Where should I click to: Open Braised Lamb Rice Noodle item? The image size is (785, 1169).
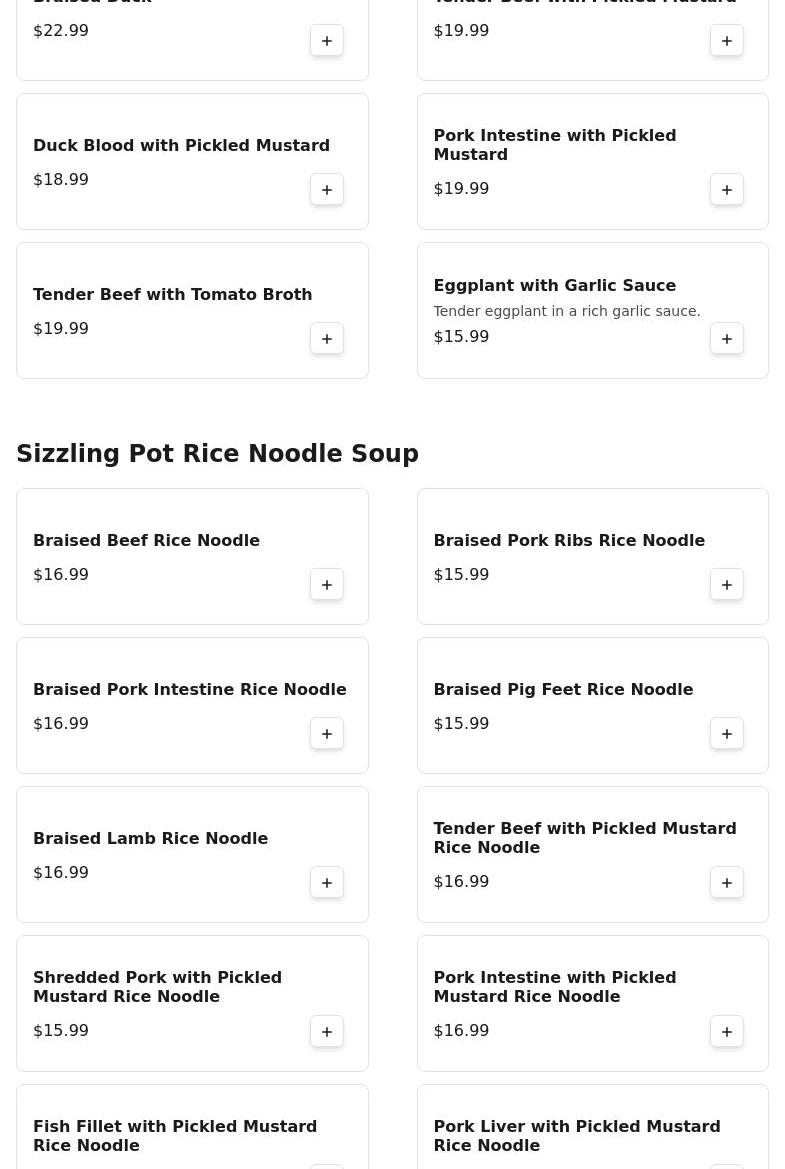150,839
